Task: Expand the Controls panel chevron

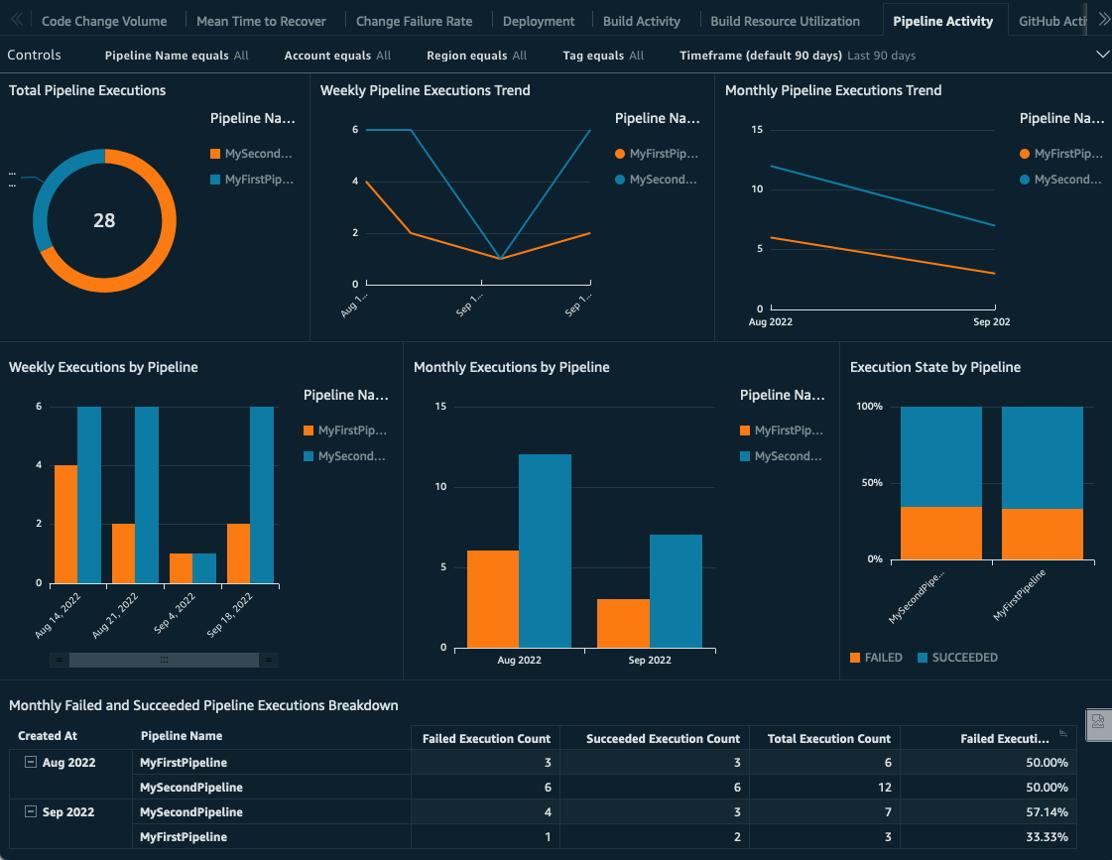Action: pyautogui.click(x=1103, y=55)
